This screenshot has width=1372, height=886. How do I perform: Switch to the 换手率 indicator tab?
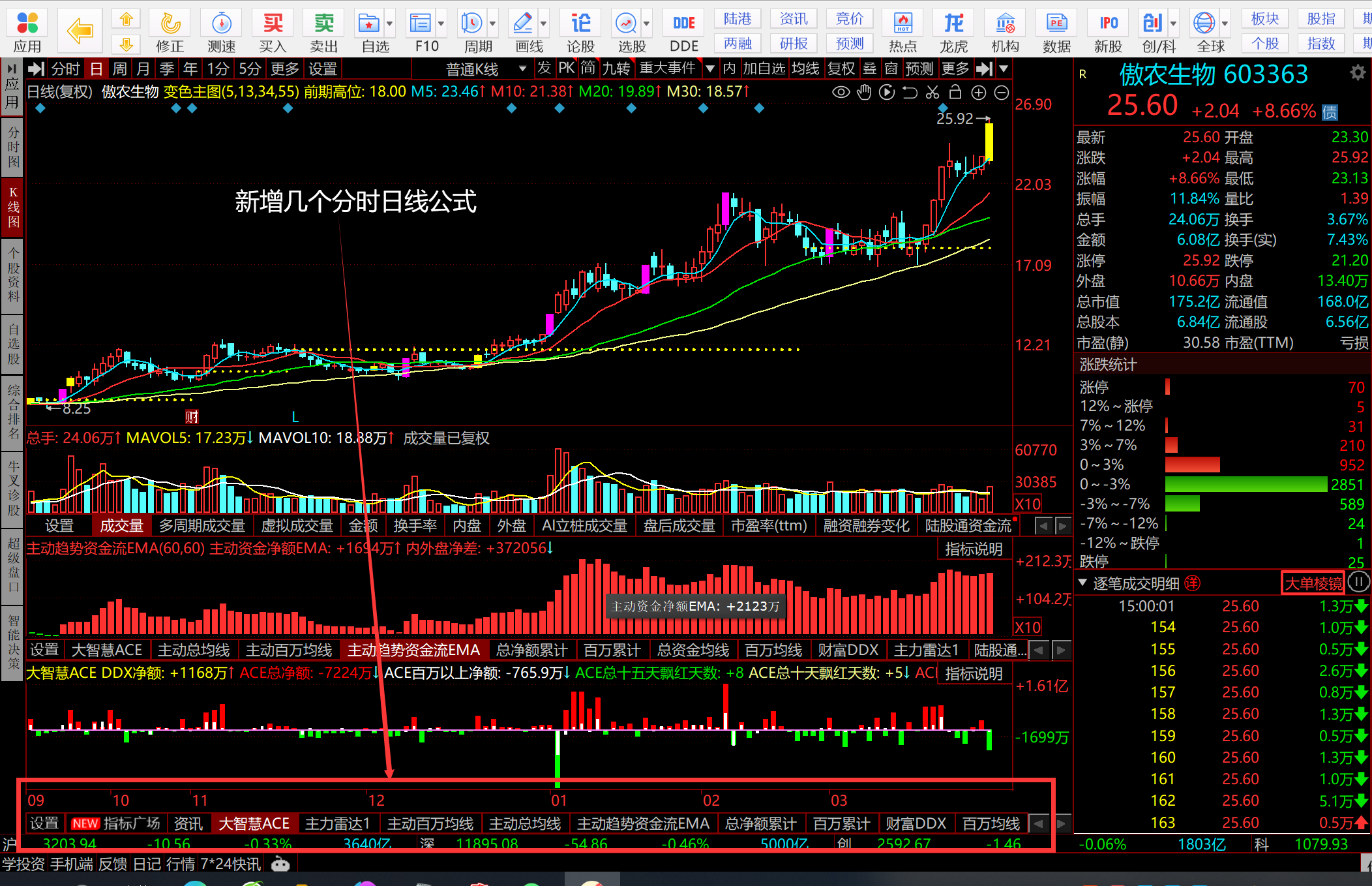click(415, 525)
